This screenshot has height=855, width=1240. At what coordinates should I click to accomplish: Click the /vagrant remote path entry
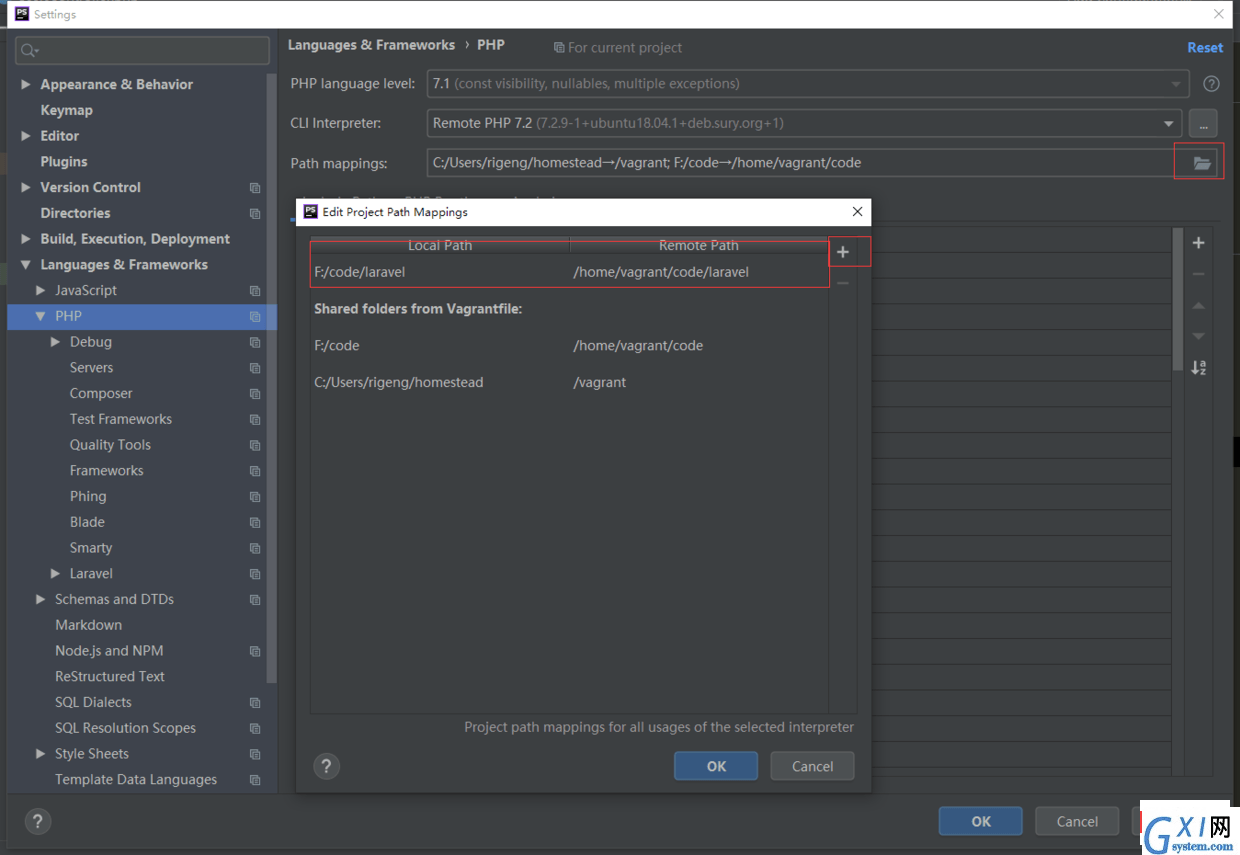(600, 383)
